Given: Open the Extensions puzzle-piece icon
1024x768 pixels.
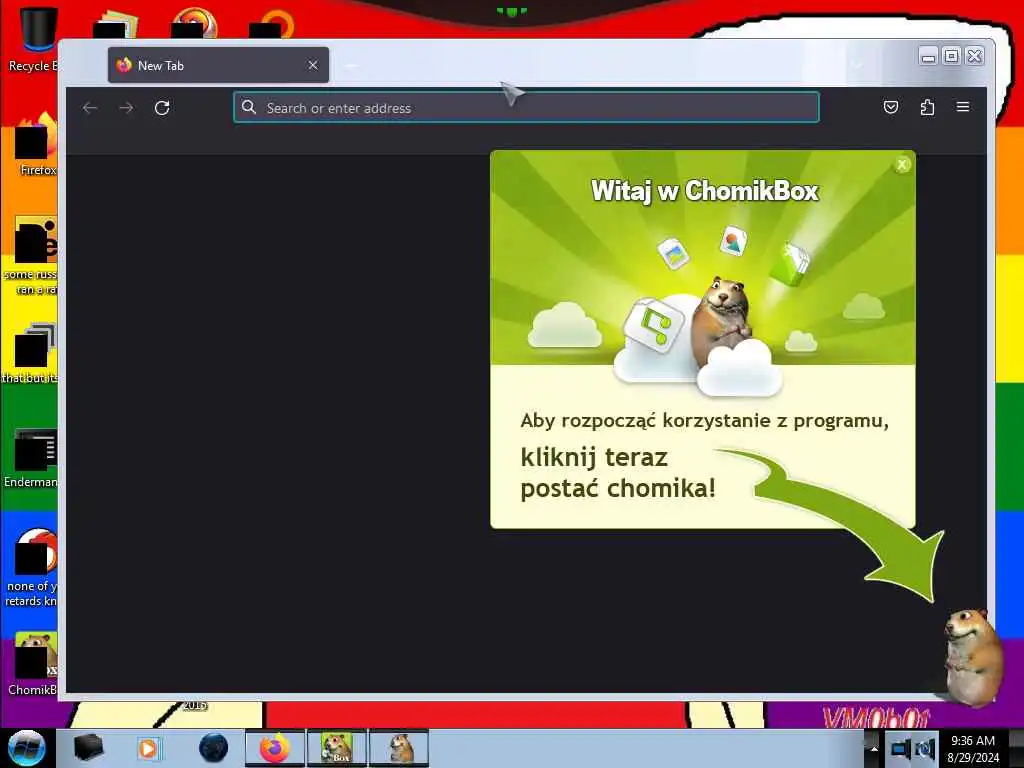Looking at the screenshot, I should [x=927, y=107].
